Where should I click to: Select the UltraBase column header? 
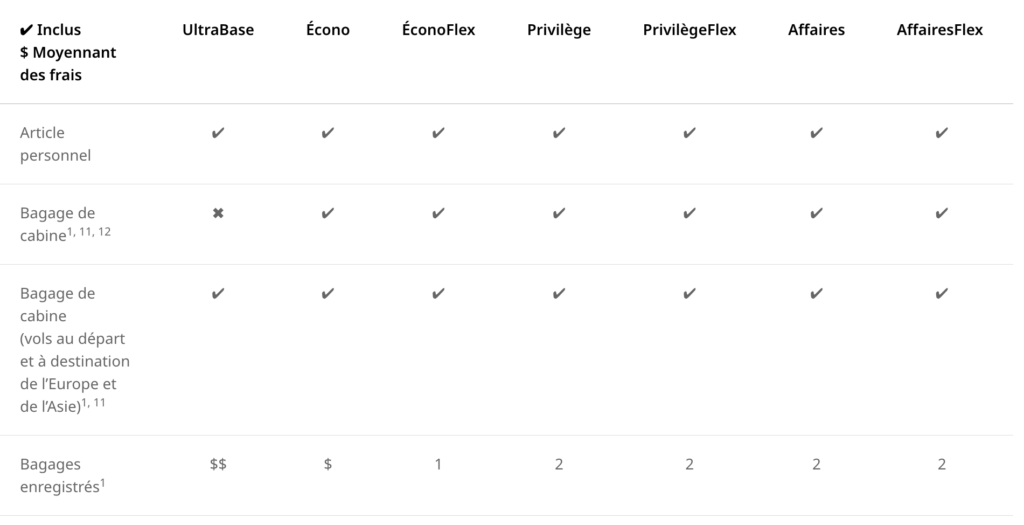[218, 30]
